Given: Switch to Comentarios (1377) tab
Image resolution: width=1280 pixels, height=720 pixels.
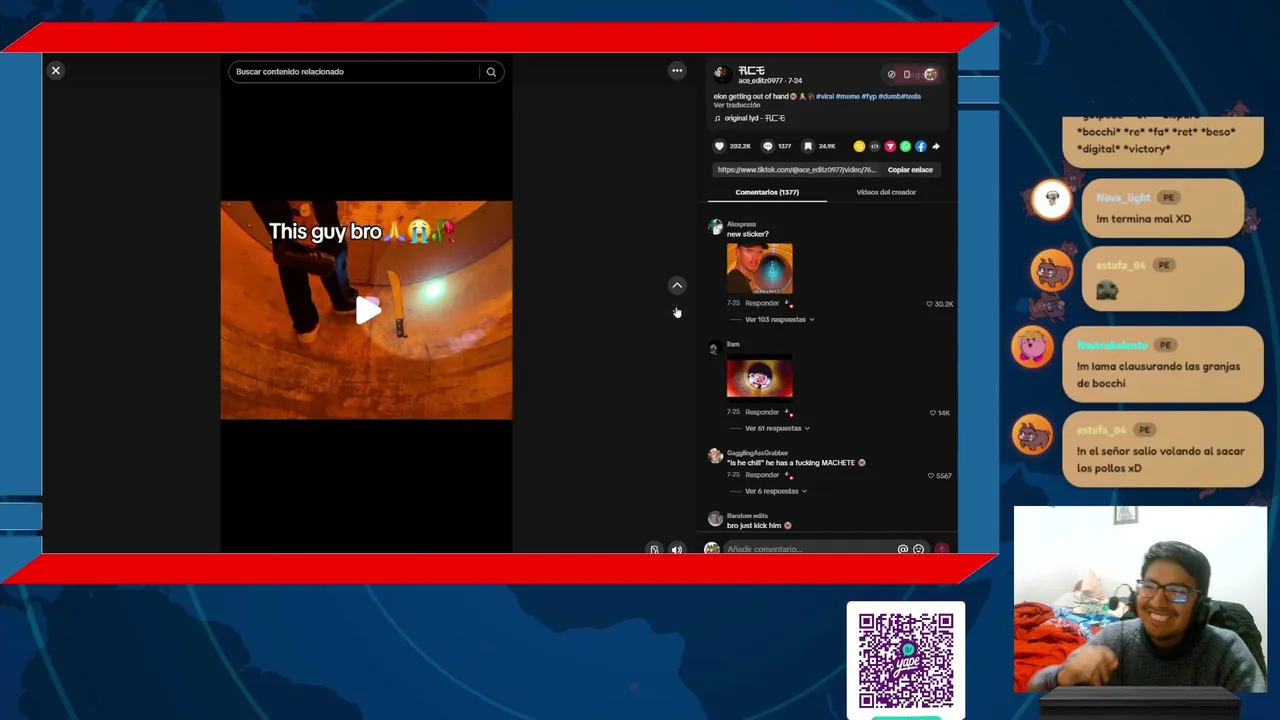Looking at the screenshot, I should click(x=767, y=192).
